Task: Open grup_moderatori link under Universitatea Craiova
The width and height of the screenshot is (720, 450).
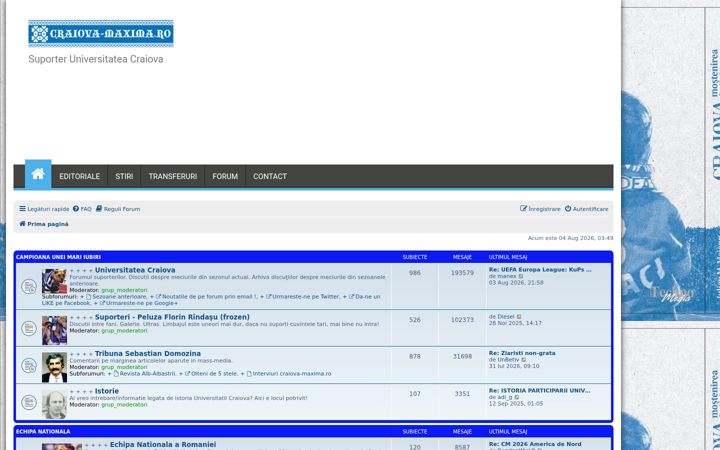Action: point(124,290)
